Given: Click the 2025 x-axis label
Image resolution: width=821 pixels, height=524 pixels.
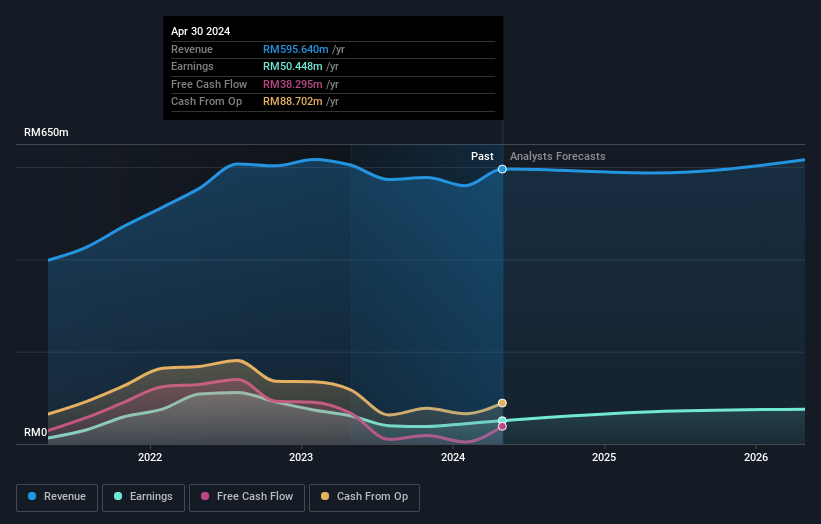Looking at the screenshot, I should coord(604,457).
